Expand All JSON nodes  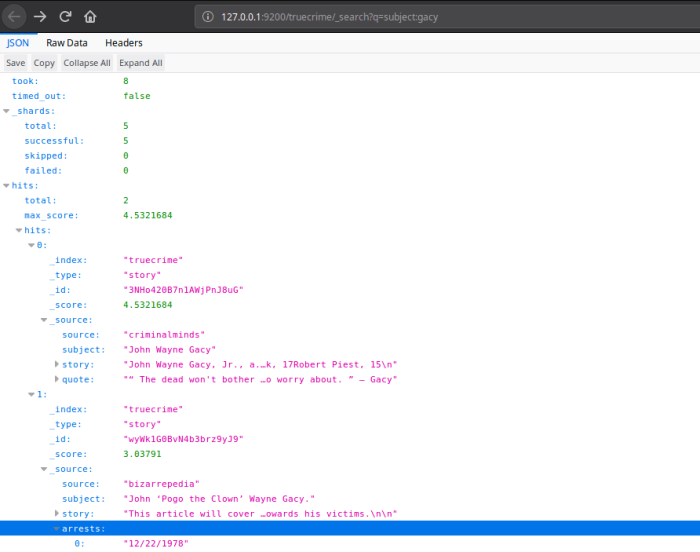[x=141, y=63]
